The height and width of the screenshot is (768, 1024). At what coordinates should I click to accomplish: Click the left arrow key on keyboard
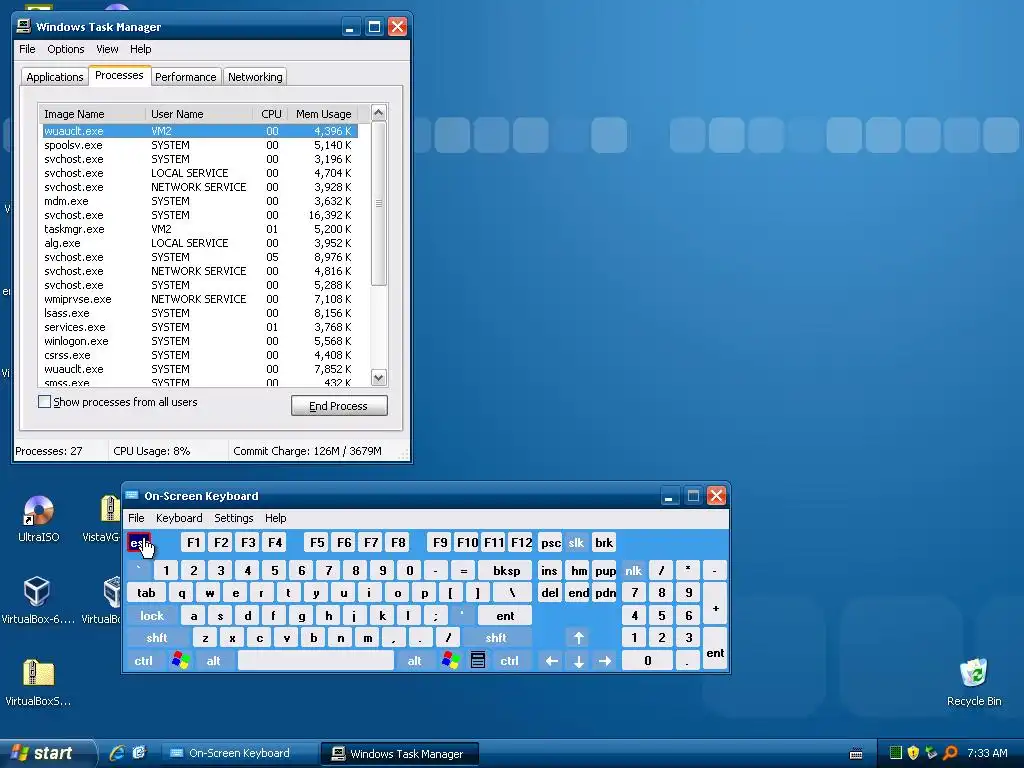pos(551,661)
